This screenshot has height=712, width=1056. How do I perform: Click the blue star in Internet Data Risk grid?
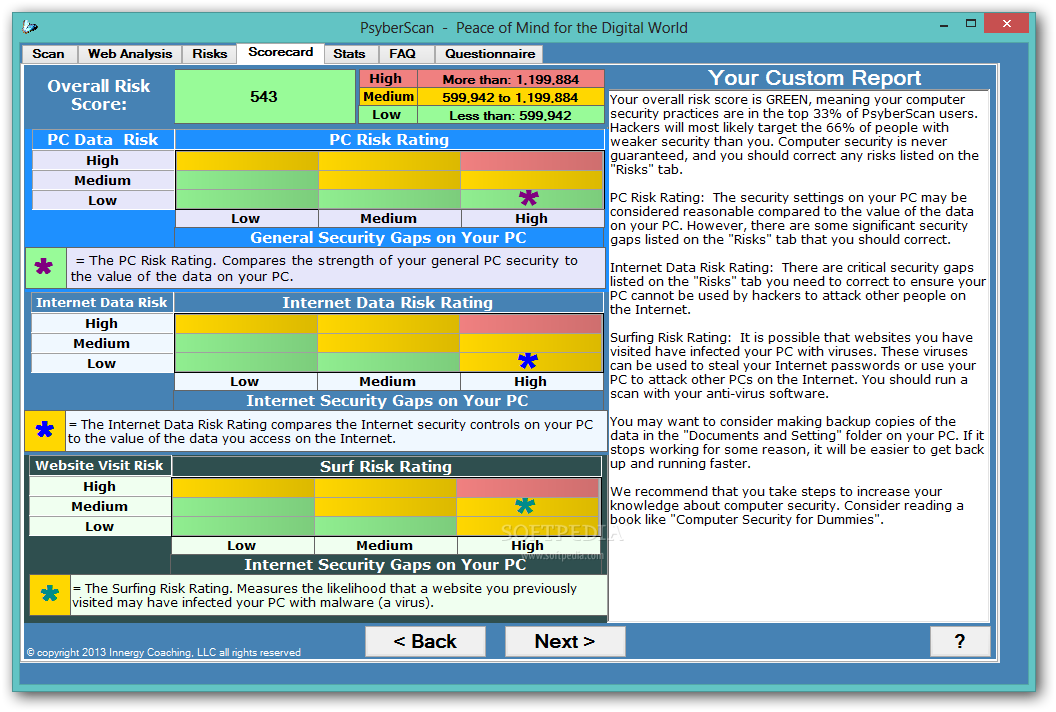(x=528, y=361)
